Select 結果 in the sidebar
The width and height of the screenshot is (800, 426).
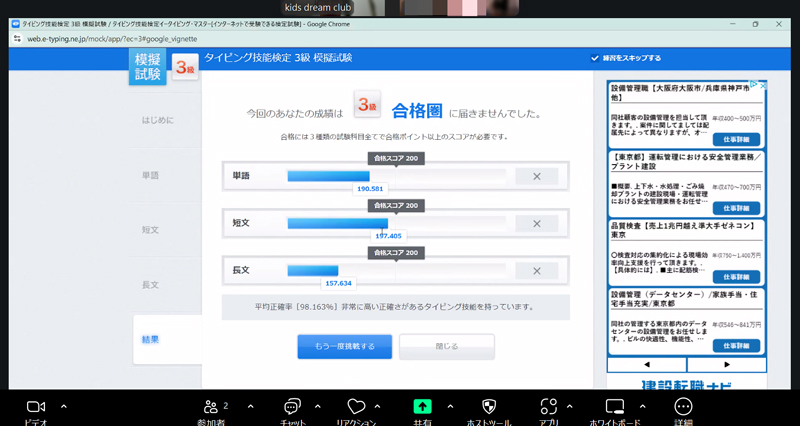coord(151,339)
